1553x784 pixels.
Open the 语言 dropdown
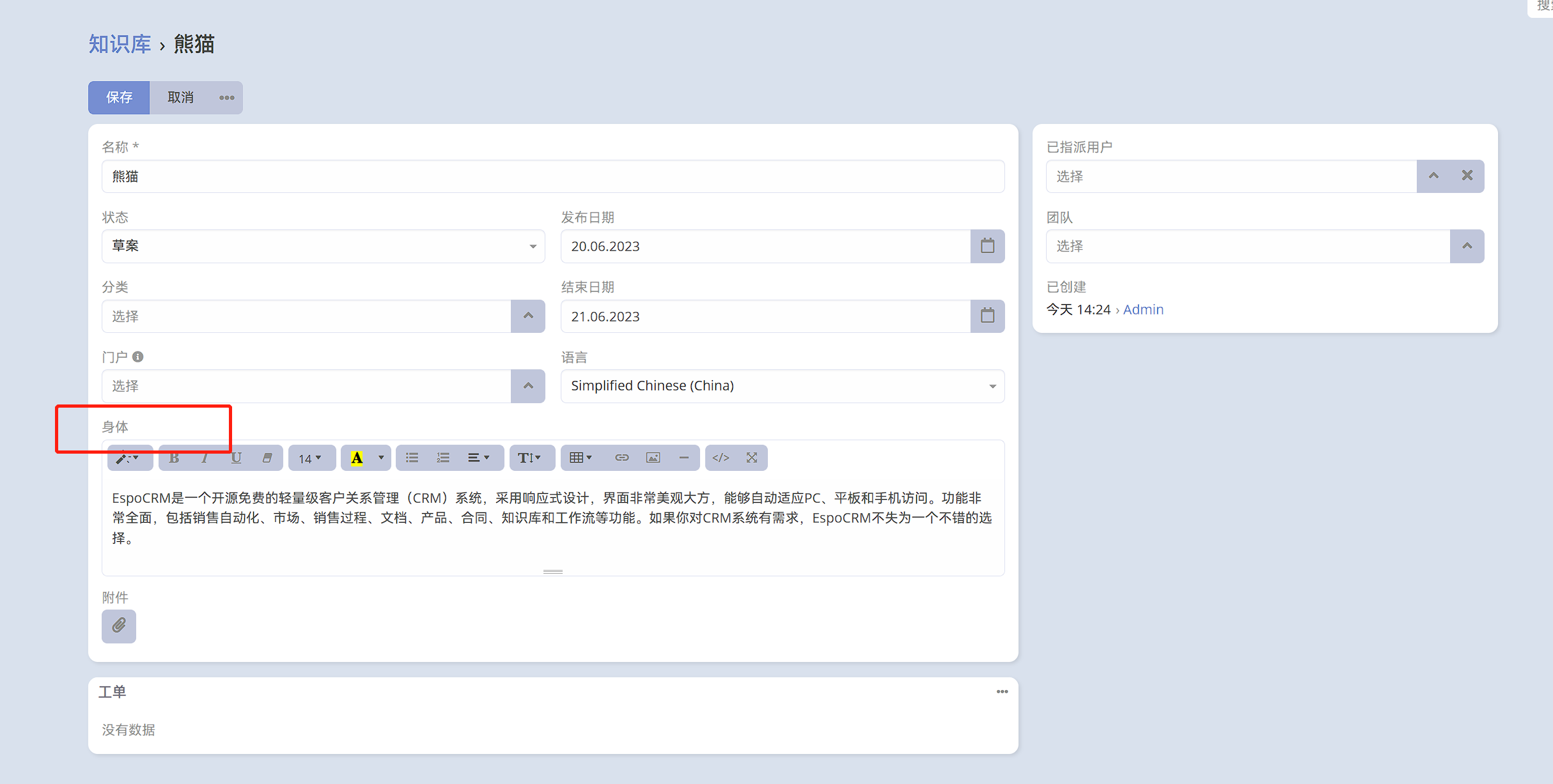point(783,386)
